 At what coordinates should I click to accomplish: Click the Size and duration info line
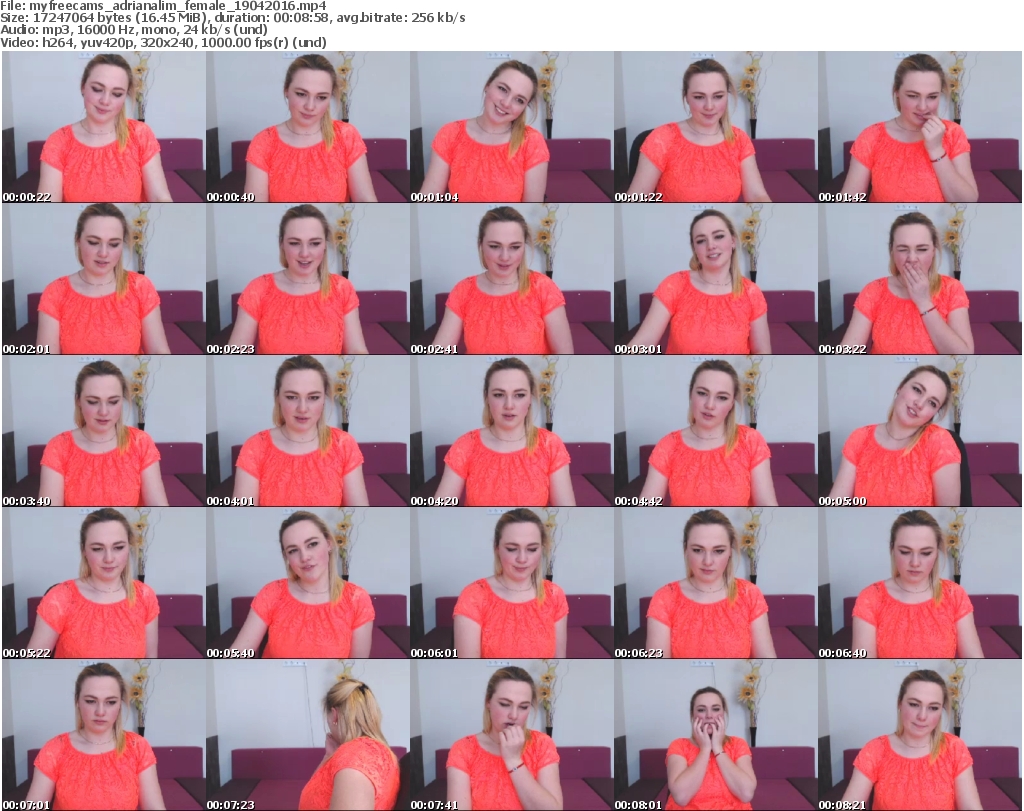(232, 18)
